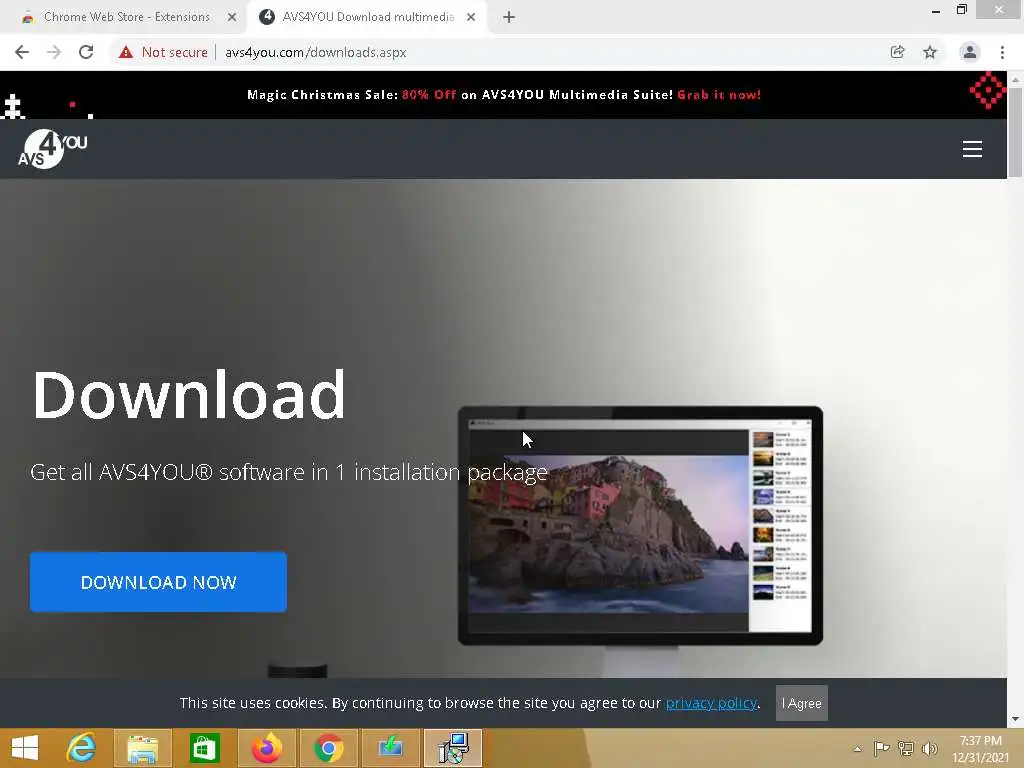Open Windows Store from taskbar
Image resolution: width=1024 pixels, height=768 pixels.
[x=204, y=748]
